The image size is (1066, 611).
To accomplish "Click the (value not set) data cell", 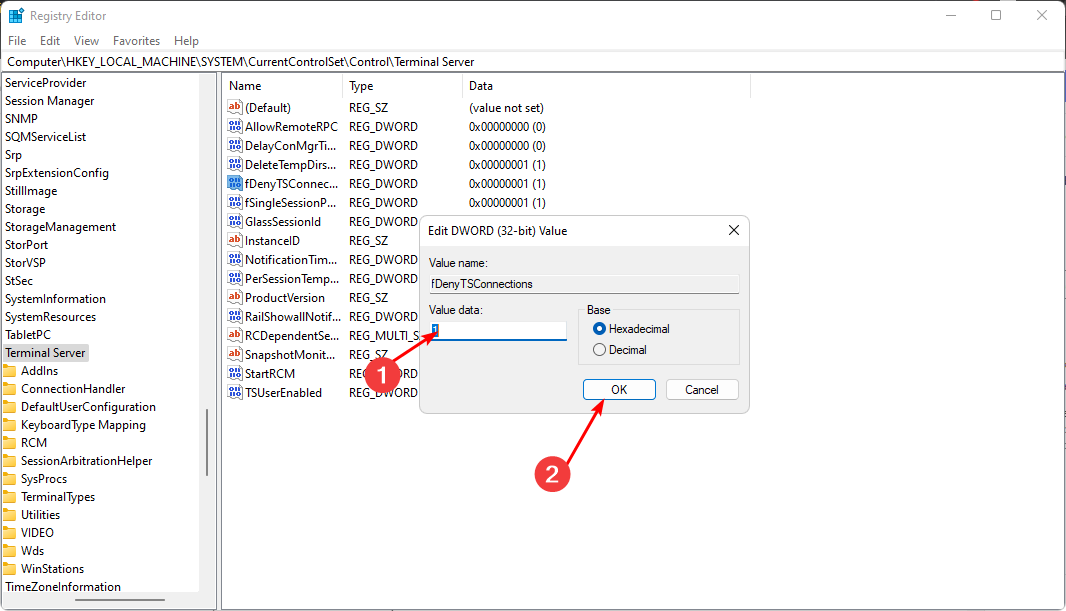I will pos(506,107).
